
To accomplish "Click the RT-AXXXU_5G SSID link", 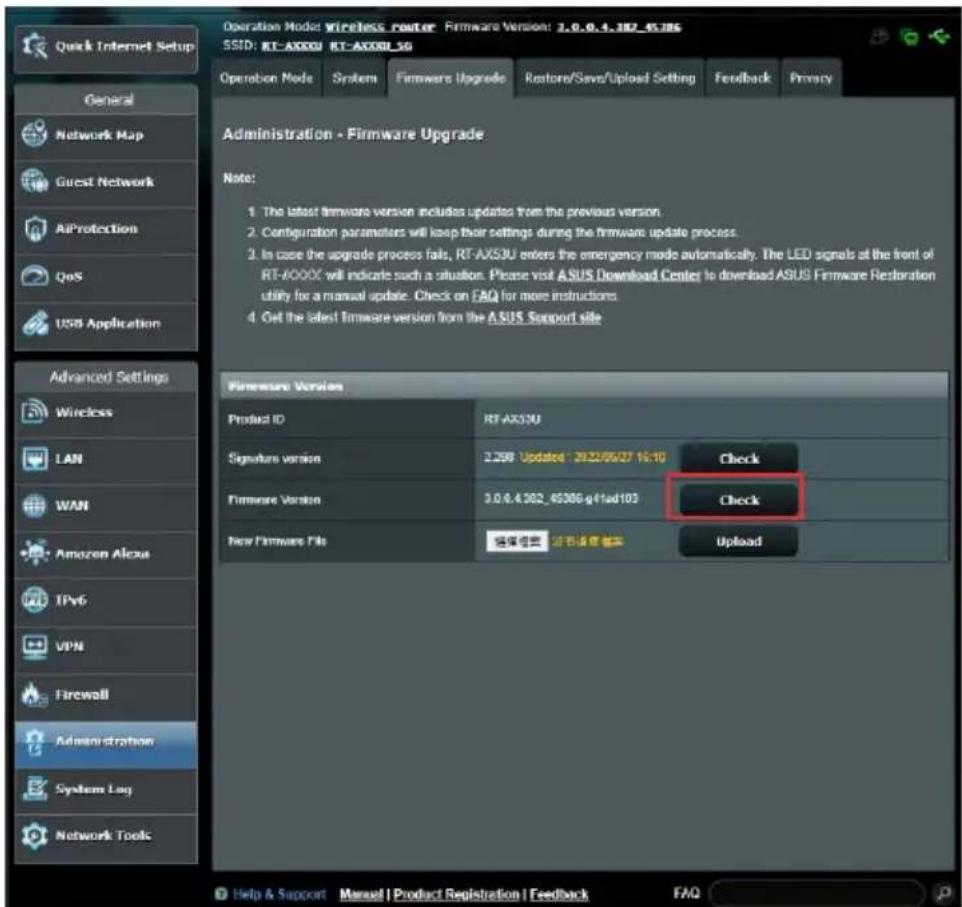I will click(371, 45).
